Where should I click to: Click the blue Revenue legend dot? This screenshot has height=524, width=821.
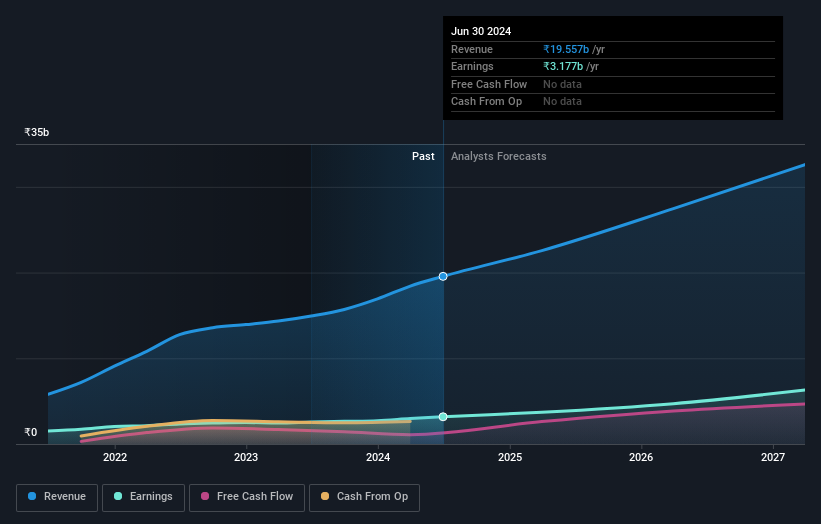tap(32, 496)
